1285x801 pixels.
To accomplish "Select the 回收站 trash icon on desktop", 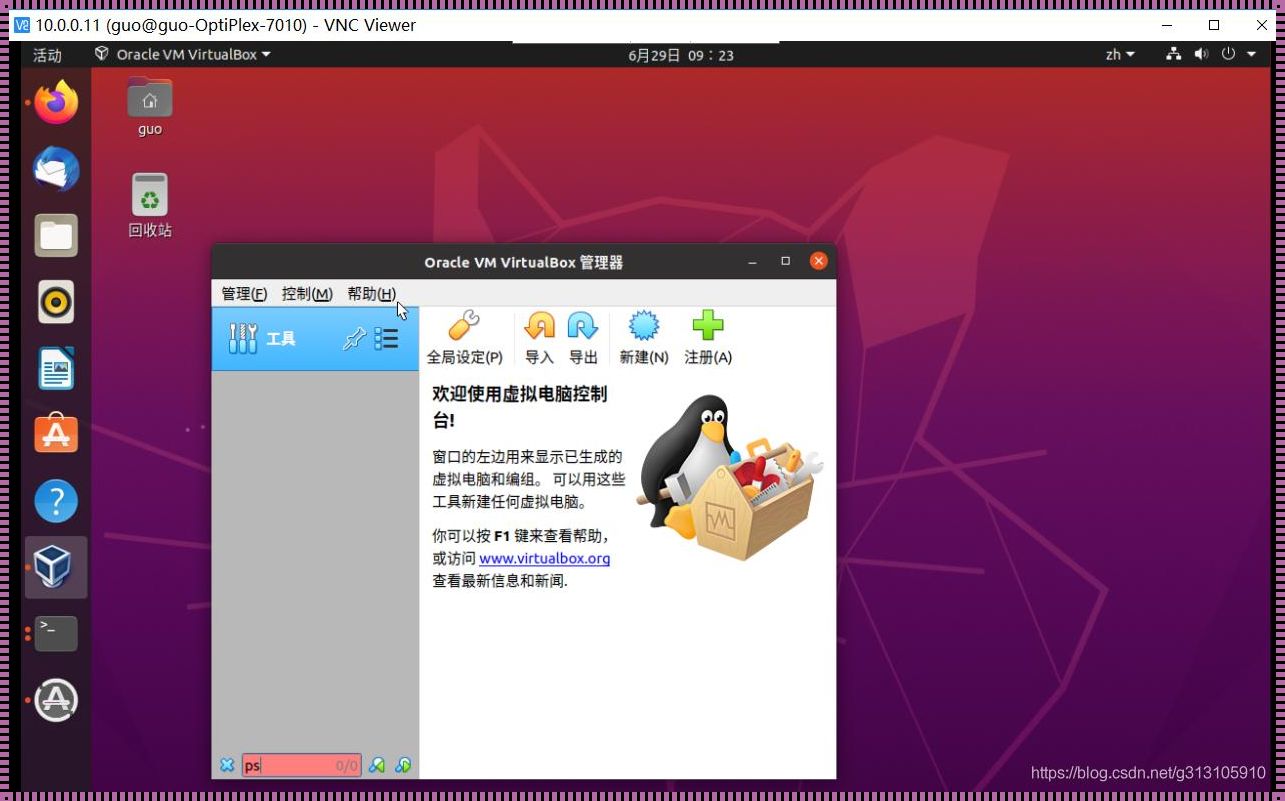I will coord(150,205).
